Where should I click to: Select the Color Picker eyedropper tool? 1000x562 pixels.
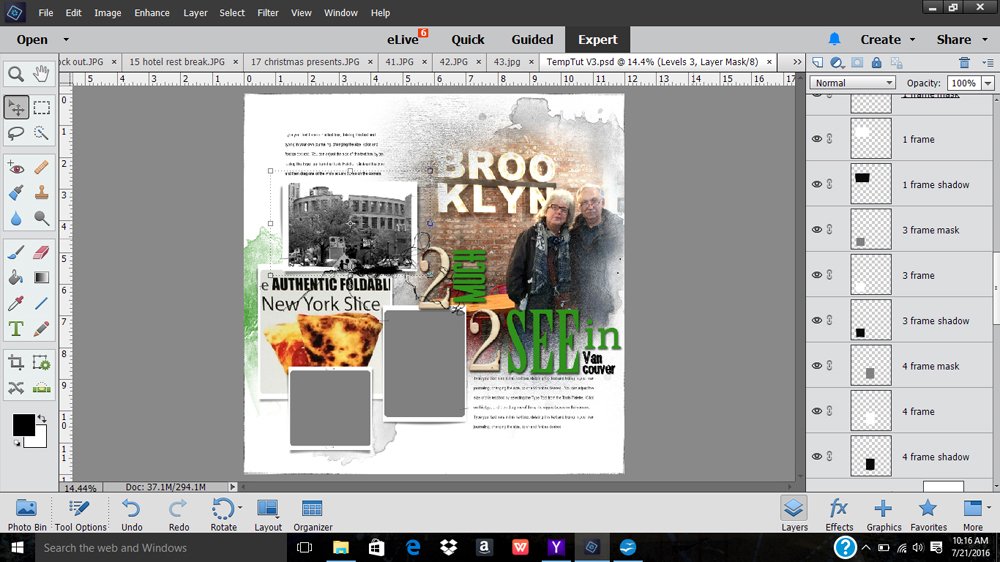tap(16, 303)
